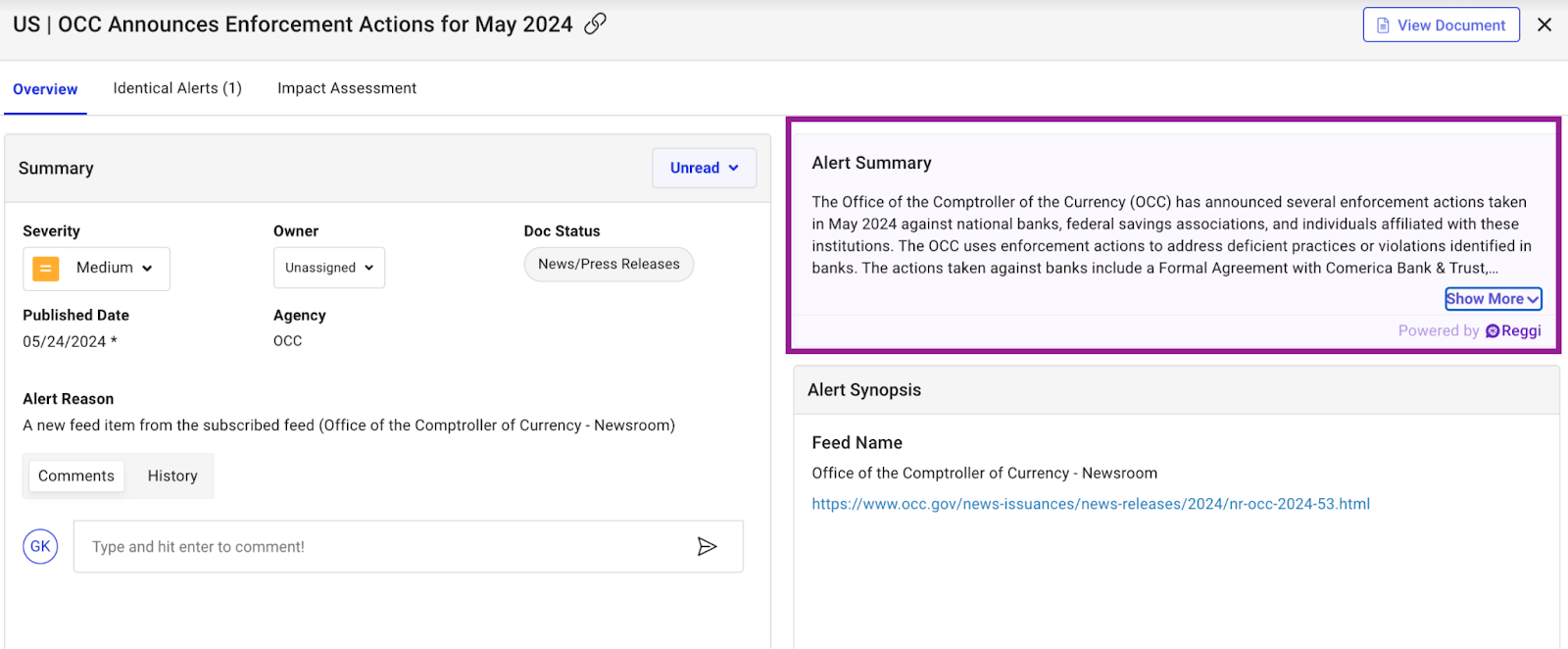Screen dimensions: 1568x649
Task: Click the Alert Synopsis panel header
Action: tap(1176, 390)
